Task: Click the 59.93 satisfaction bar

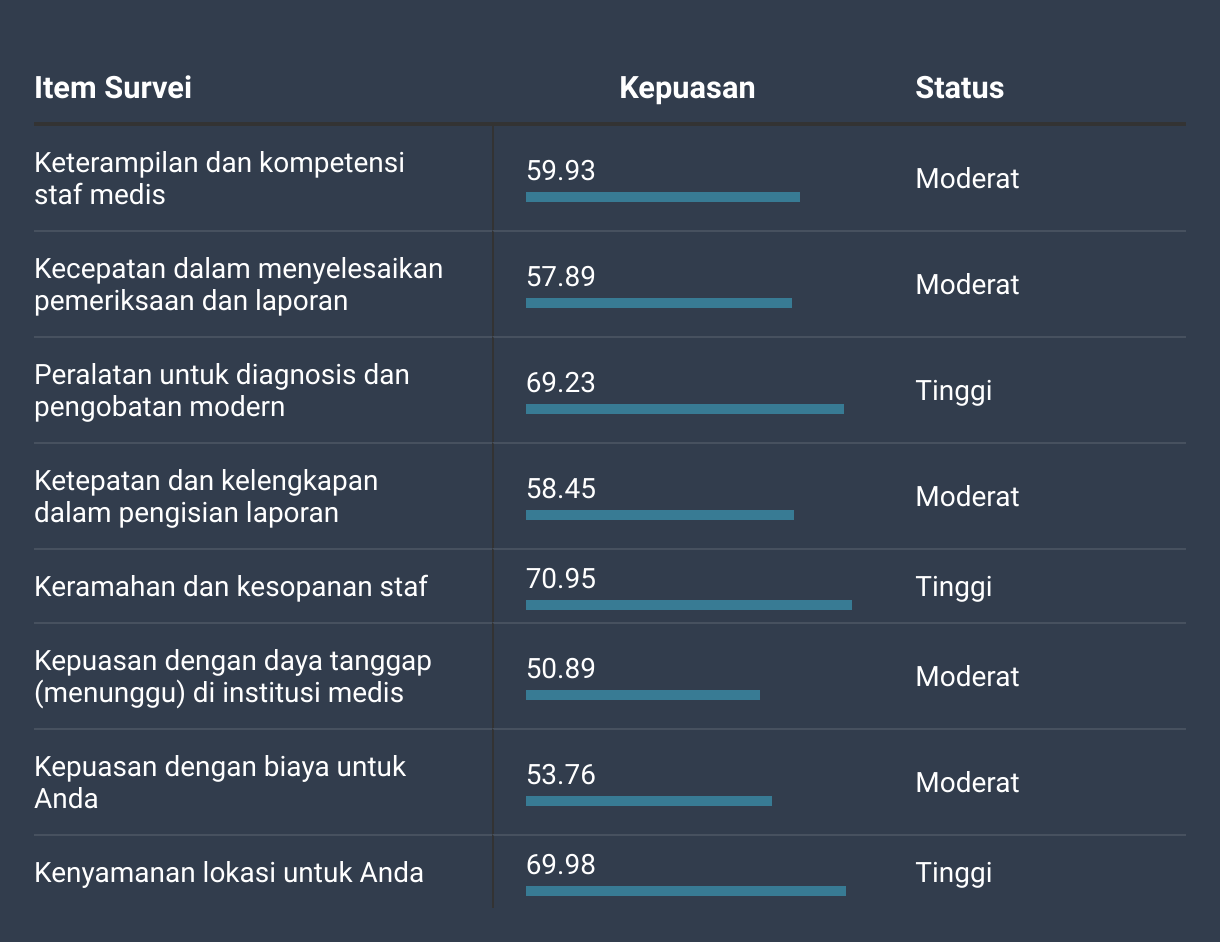Action: 663,197
